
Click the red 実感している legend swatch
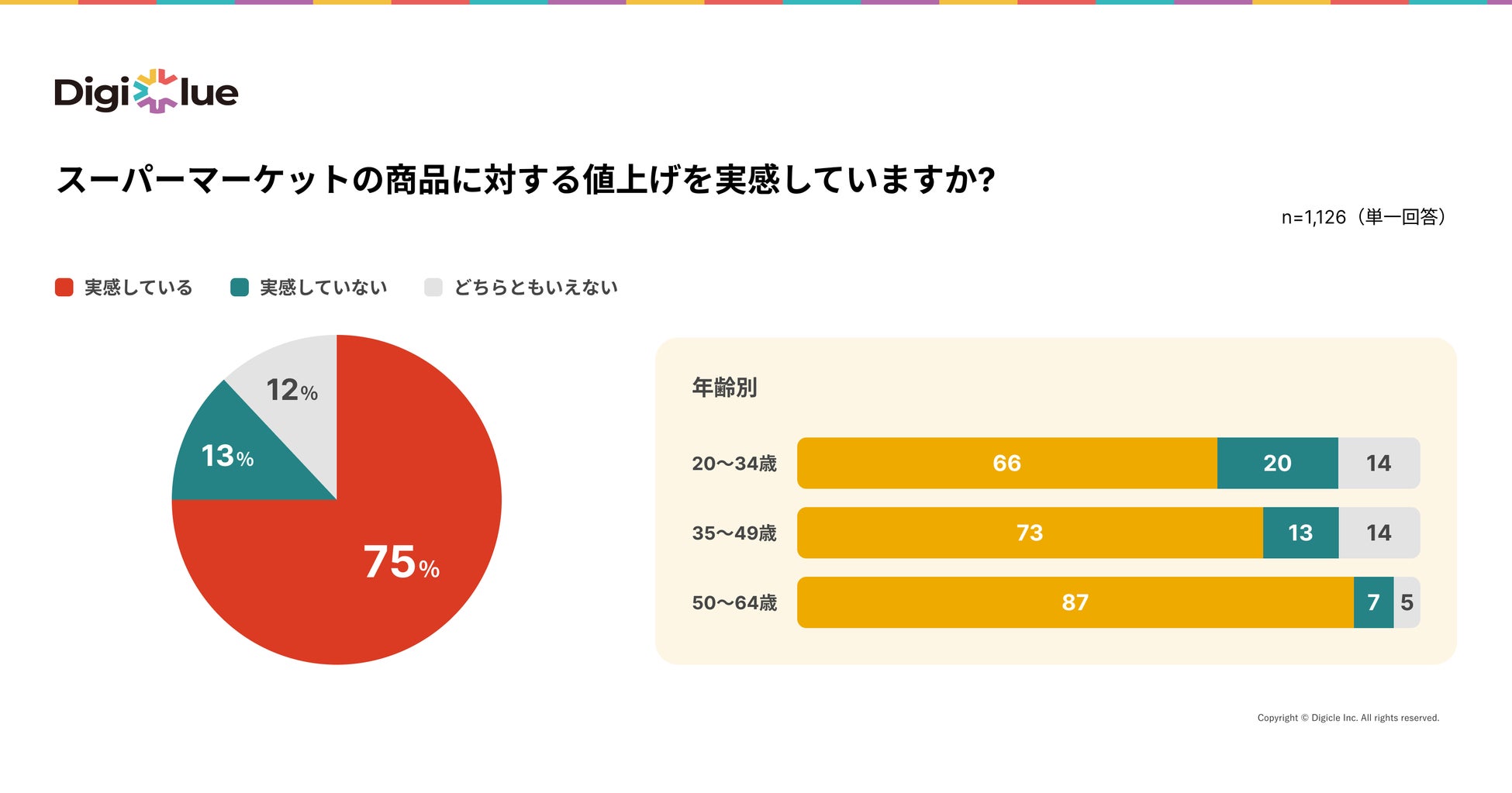(x=64, y=288)
